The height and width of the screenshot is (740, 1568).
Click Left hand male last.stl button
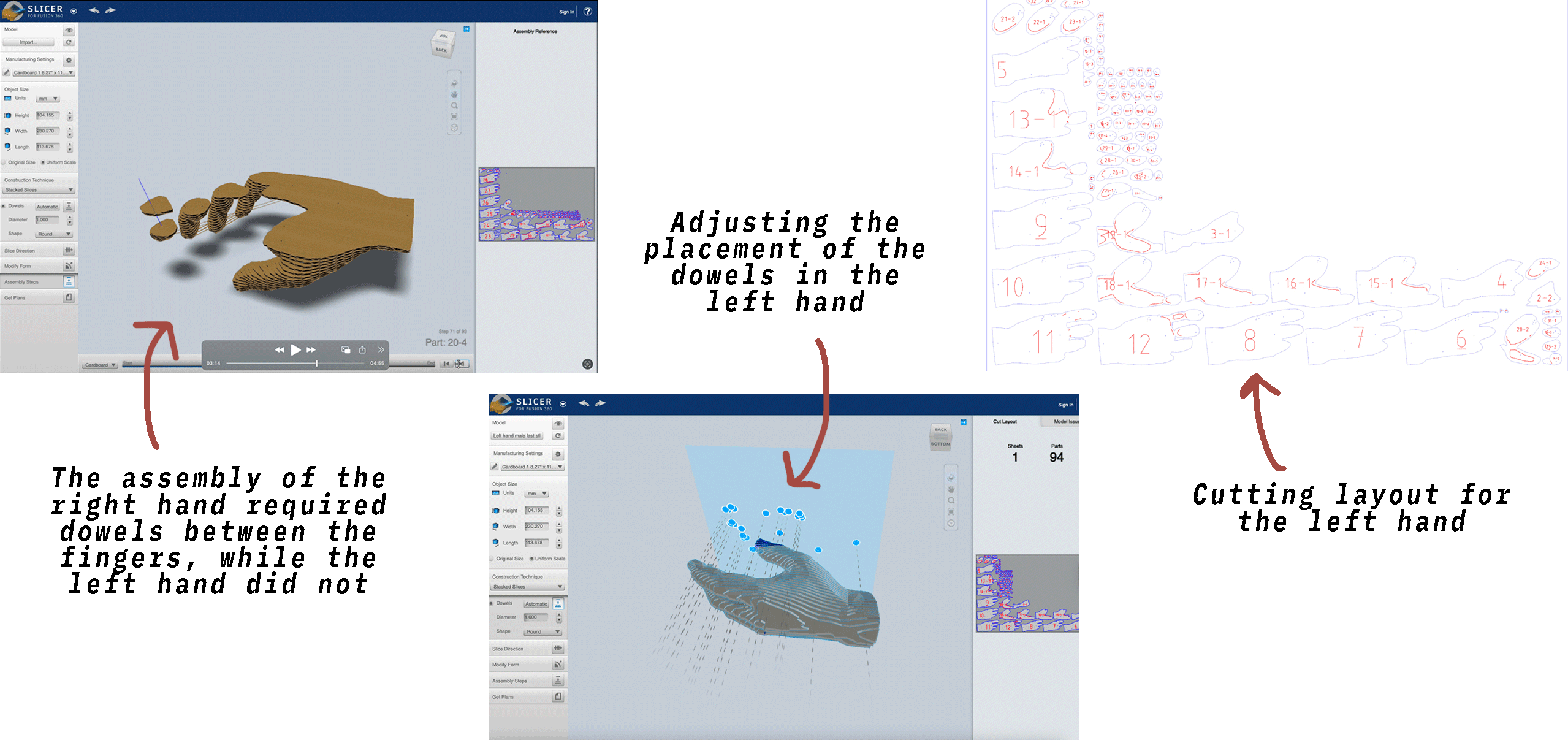pyautogui.click(x=517, y=436)
